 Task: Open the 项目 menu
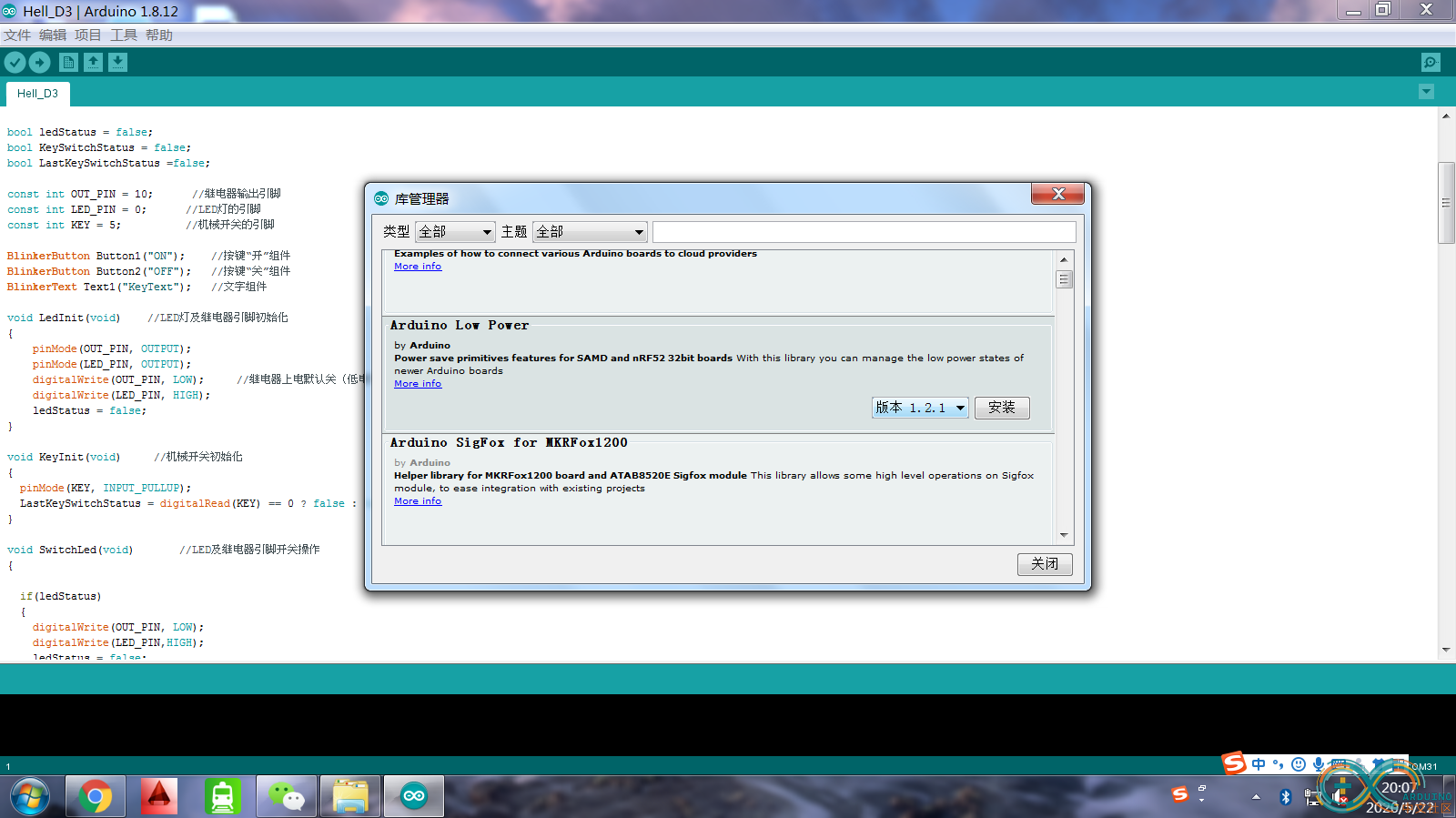click(88, 35)
